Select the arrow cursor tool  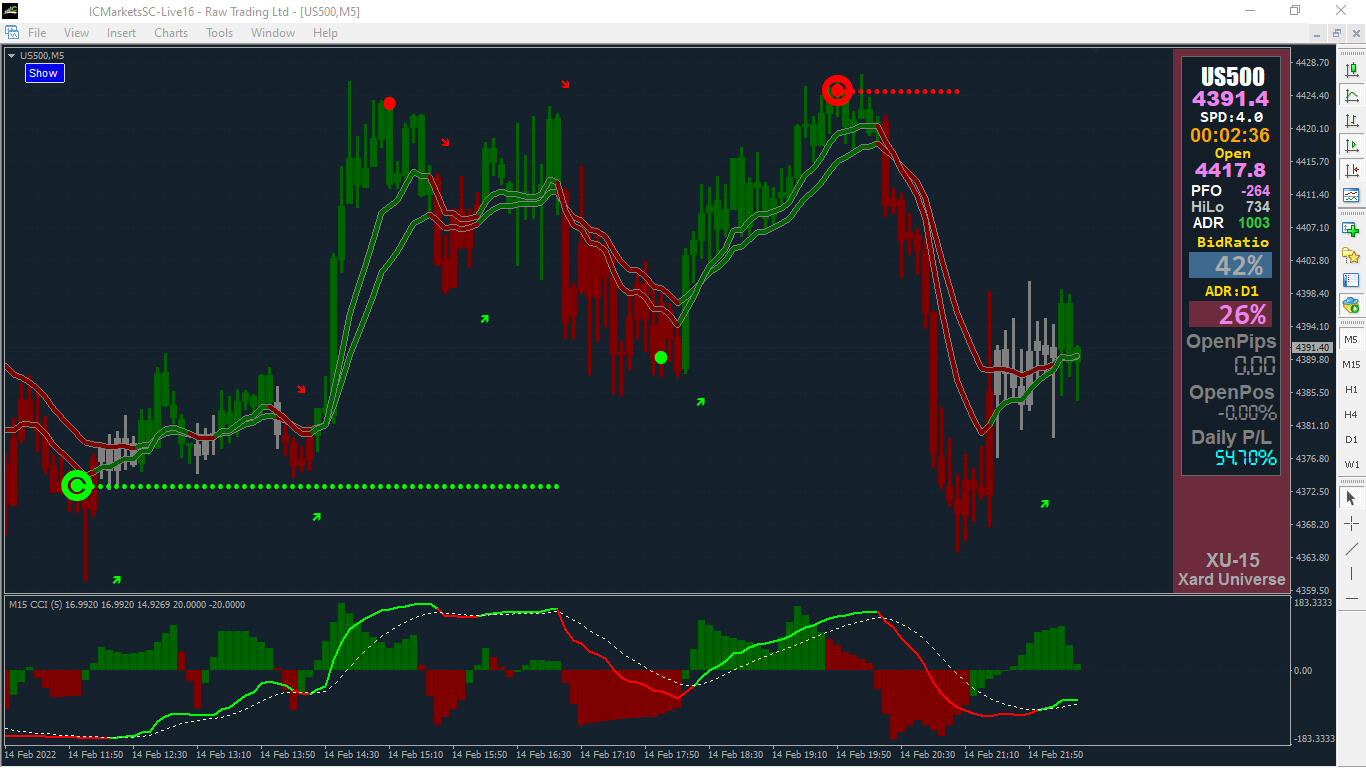[1352, 498]
